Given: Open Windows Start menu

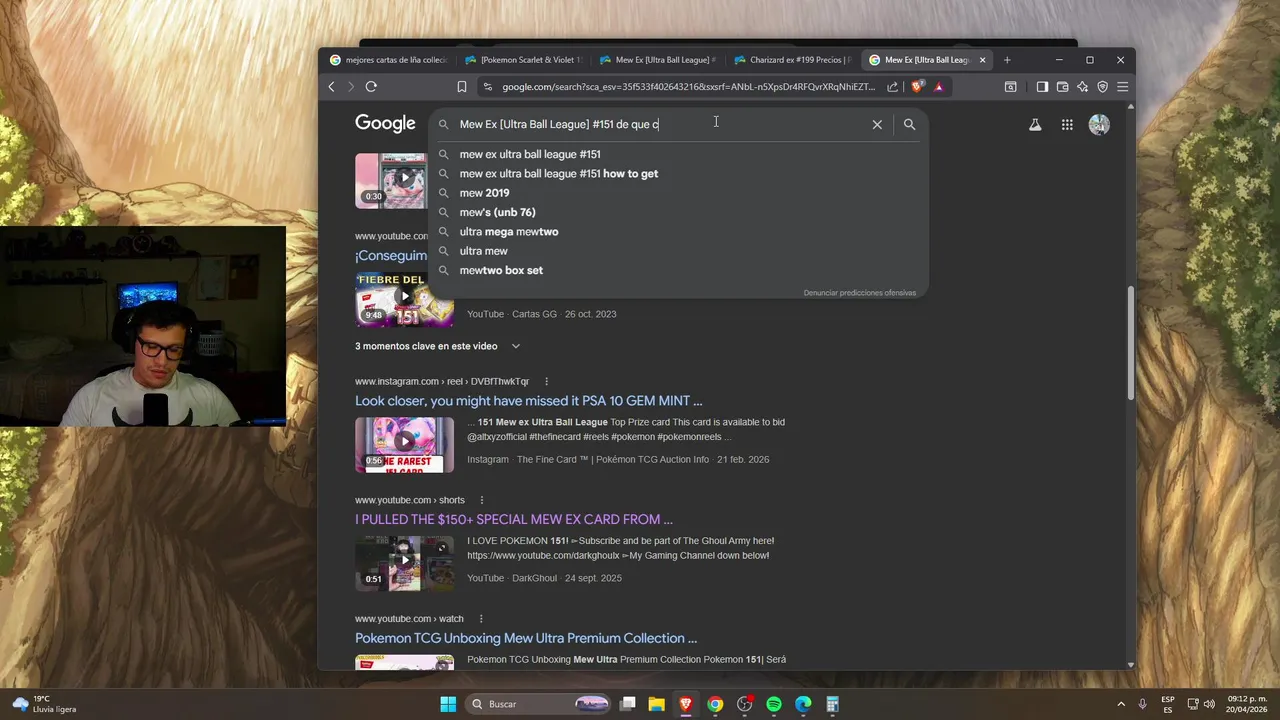Looking at the screenshot, I should pos(448,704).
